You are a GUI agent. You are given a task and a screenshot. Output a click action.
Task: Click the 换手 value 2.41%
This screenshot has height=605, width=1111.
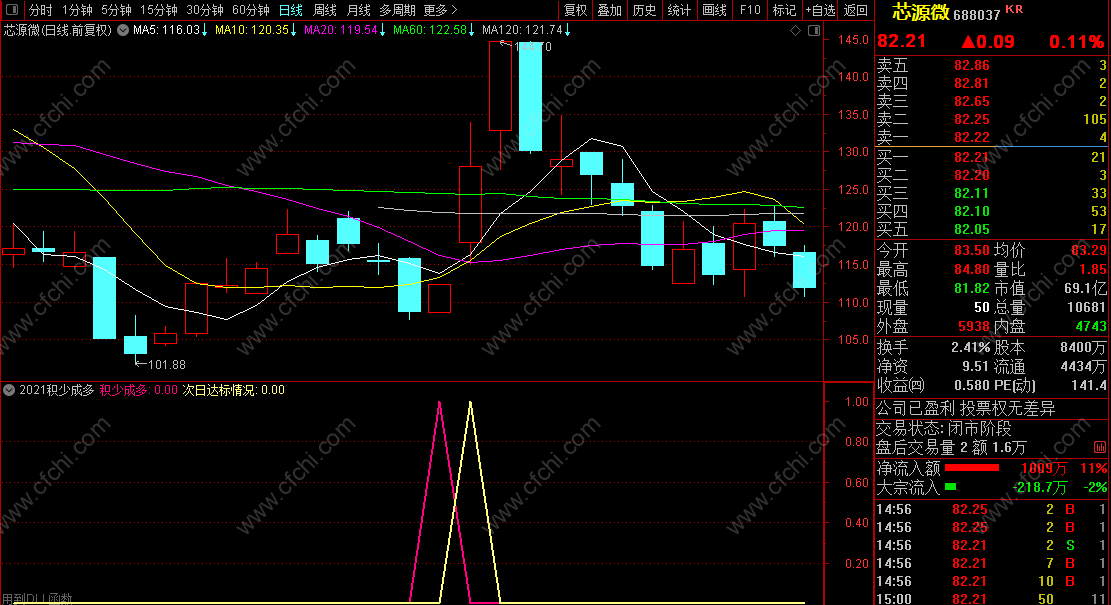pos(970,348)
